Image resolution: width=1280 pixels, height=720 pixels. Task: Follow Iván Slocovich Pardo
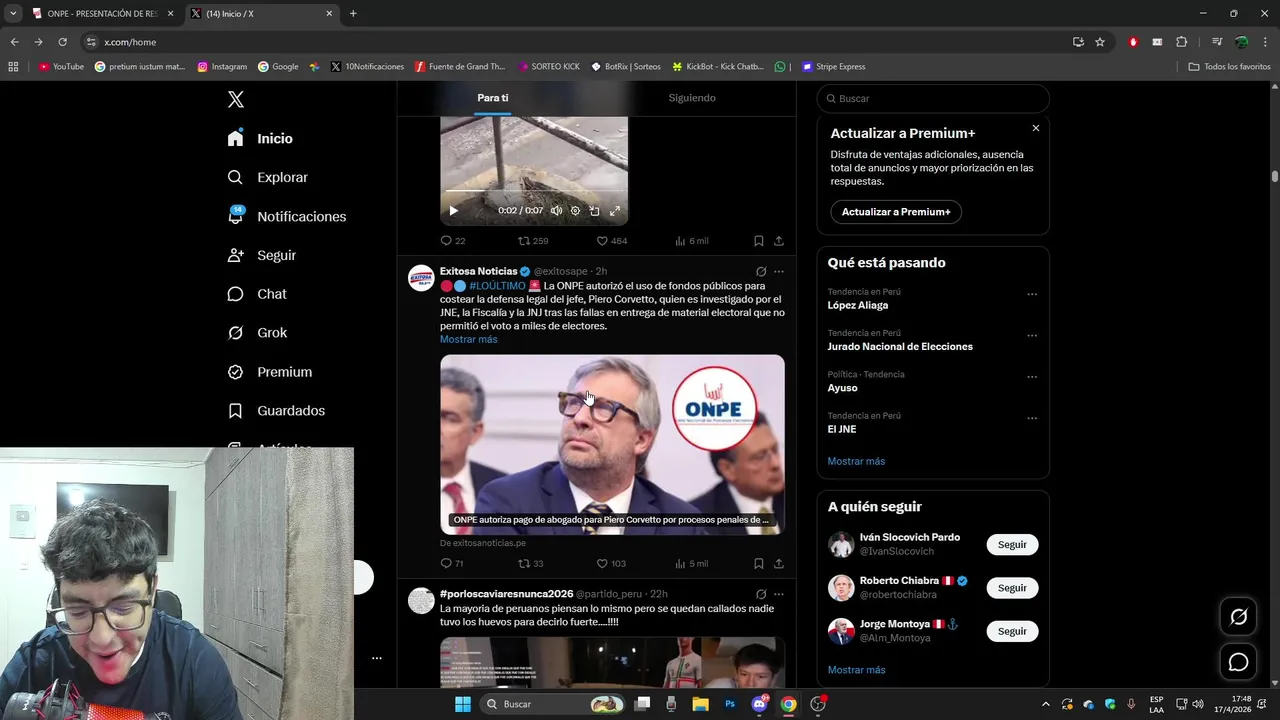pyautogui.click(x=1012, y=545)
